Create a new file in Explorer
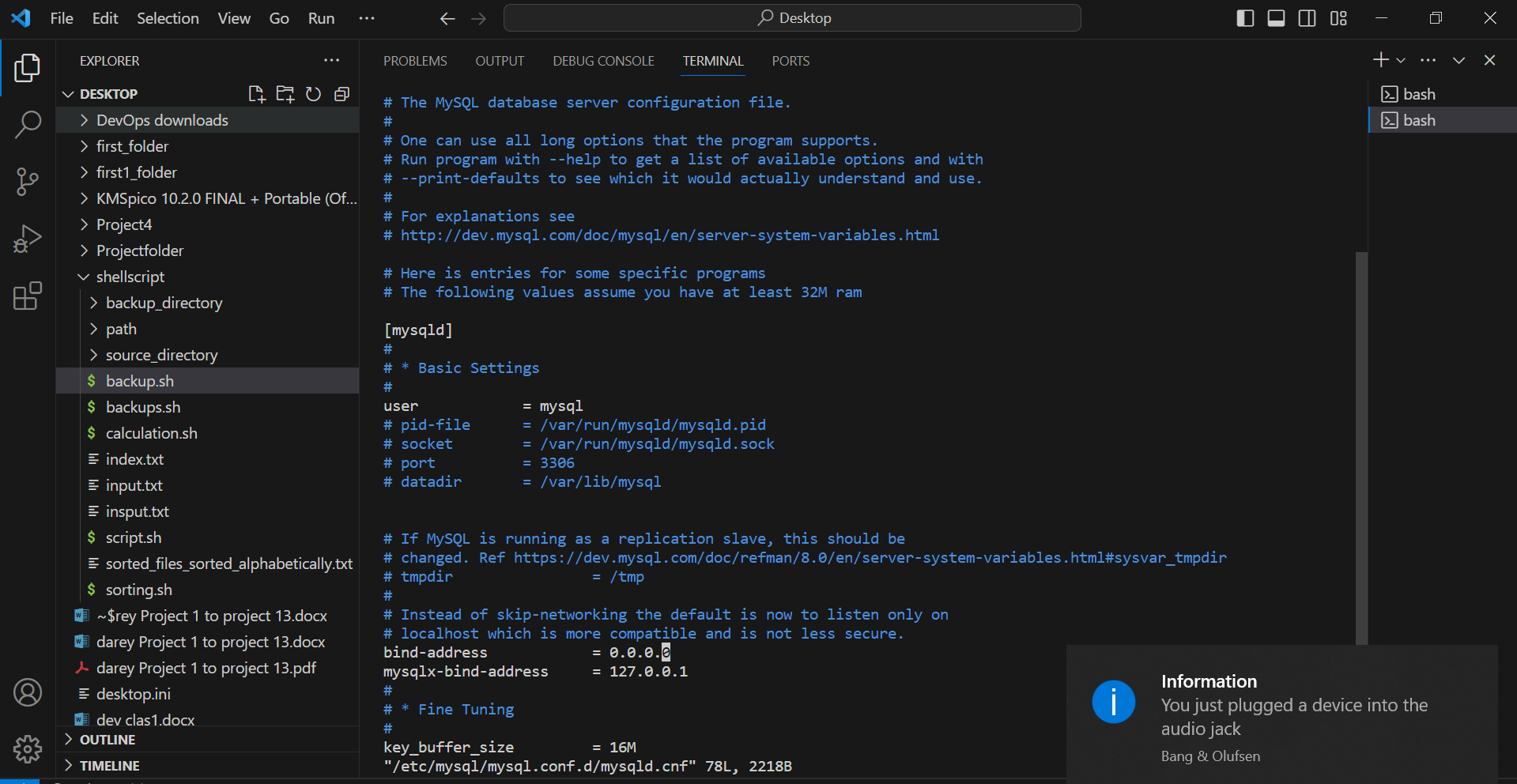The height and width of the screenshot is (784, 1517). coord(256,93)
